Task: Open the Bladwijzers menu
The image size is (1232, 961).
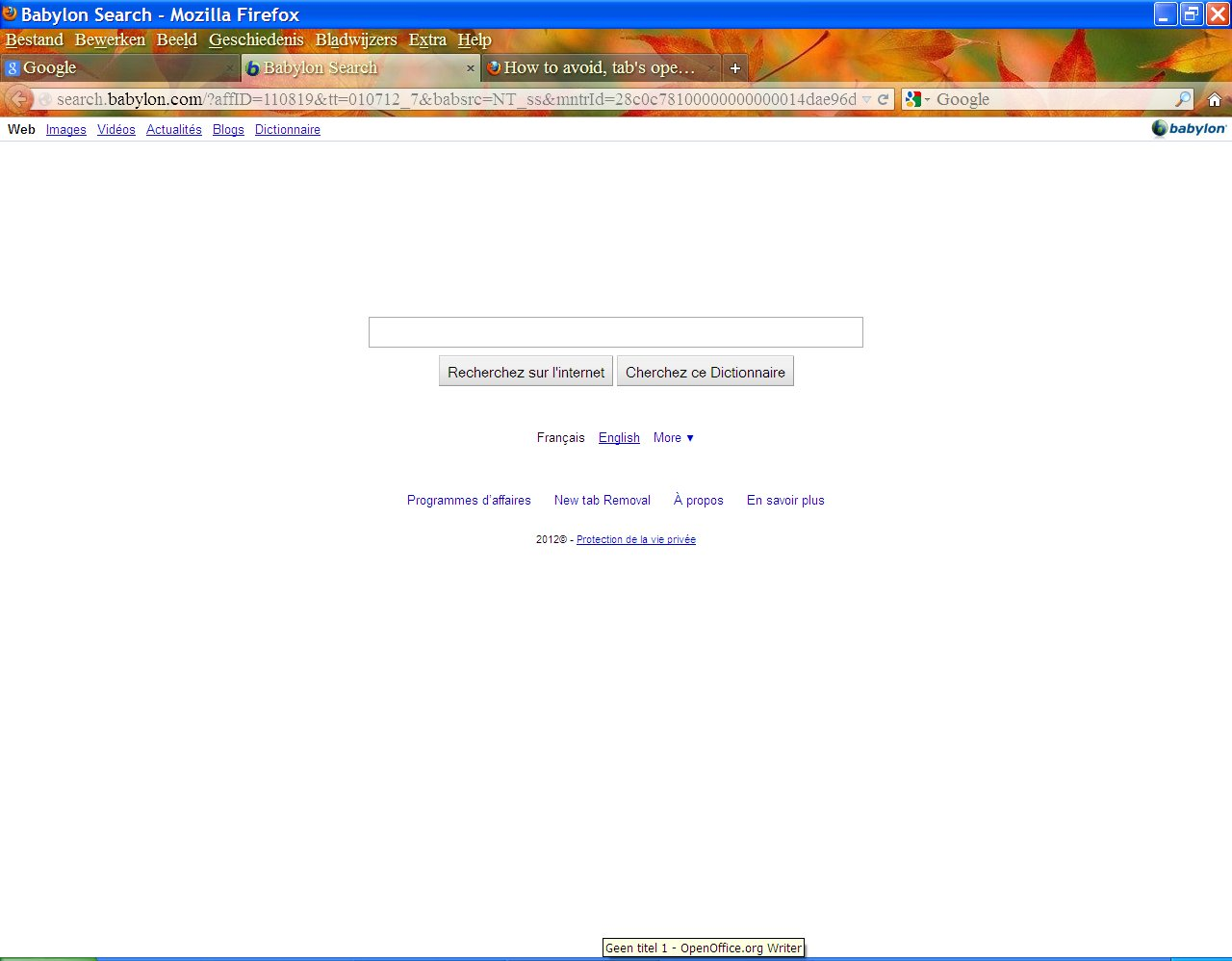Action: (x=356, y=39)
